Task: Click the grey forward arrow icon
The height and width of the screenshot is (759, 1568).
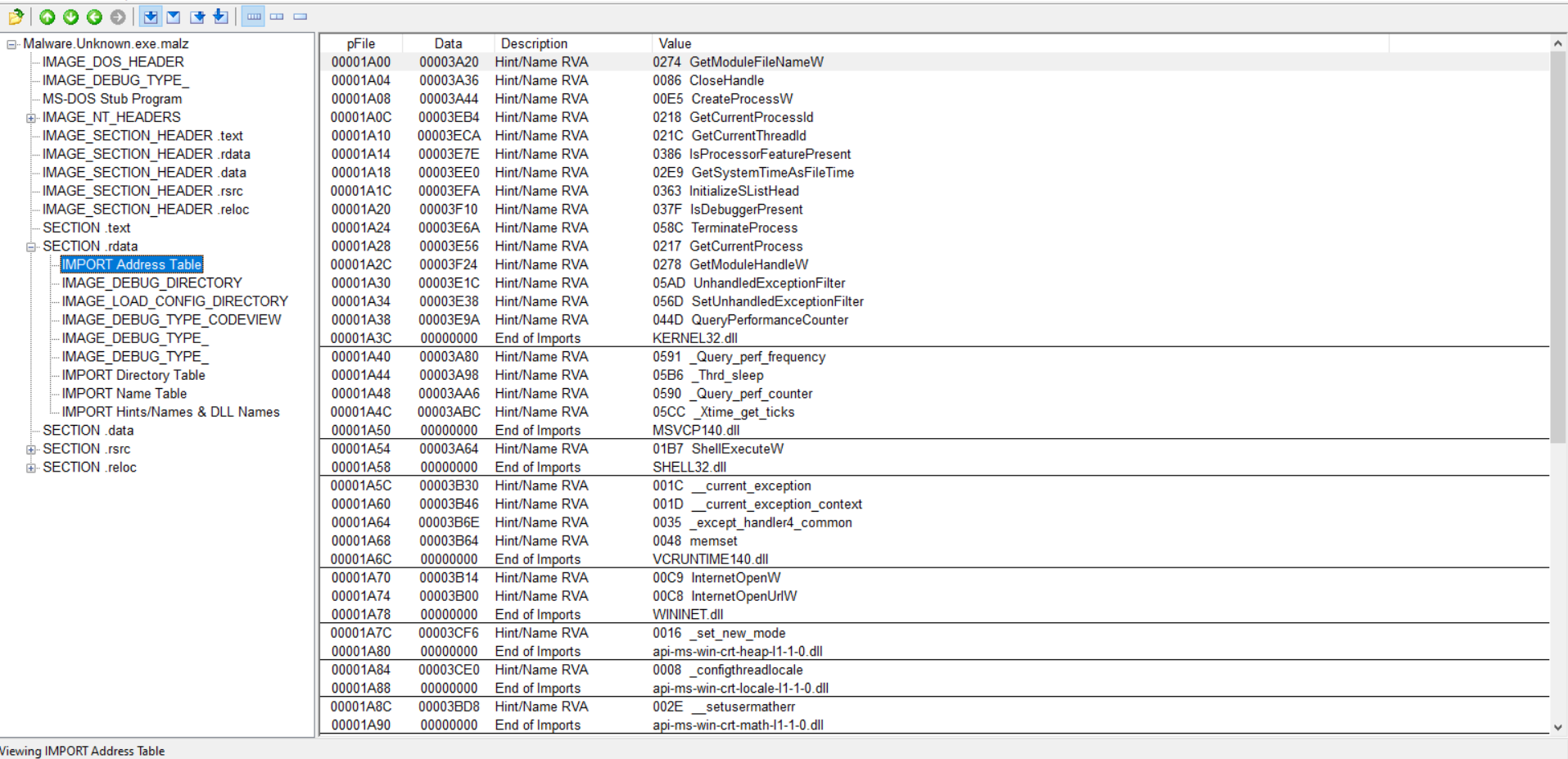Action: point(118,16)
